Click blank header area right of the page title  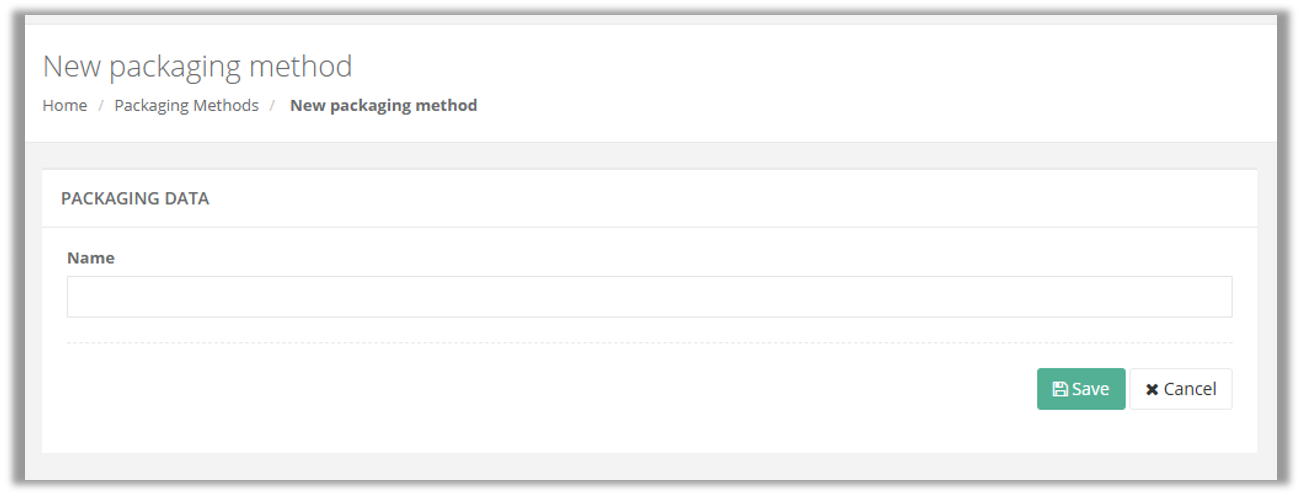tap(800, 66)
